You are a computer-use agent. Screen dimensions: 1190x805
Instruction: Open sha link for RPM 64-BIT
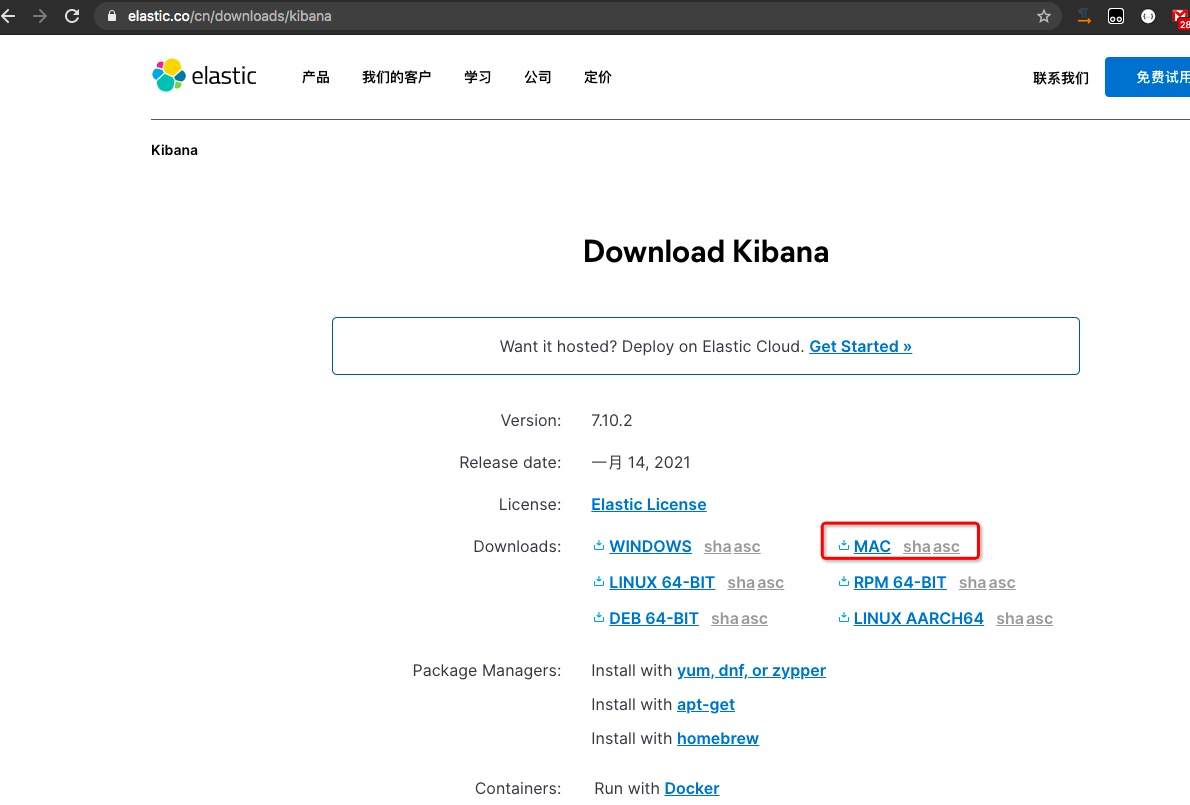(973, 583)
